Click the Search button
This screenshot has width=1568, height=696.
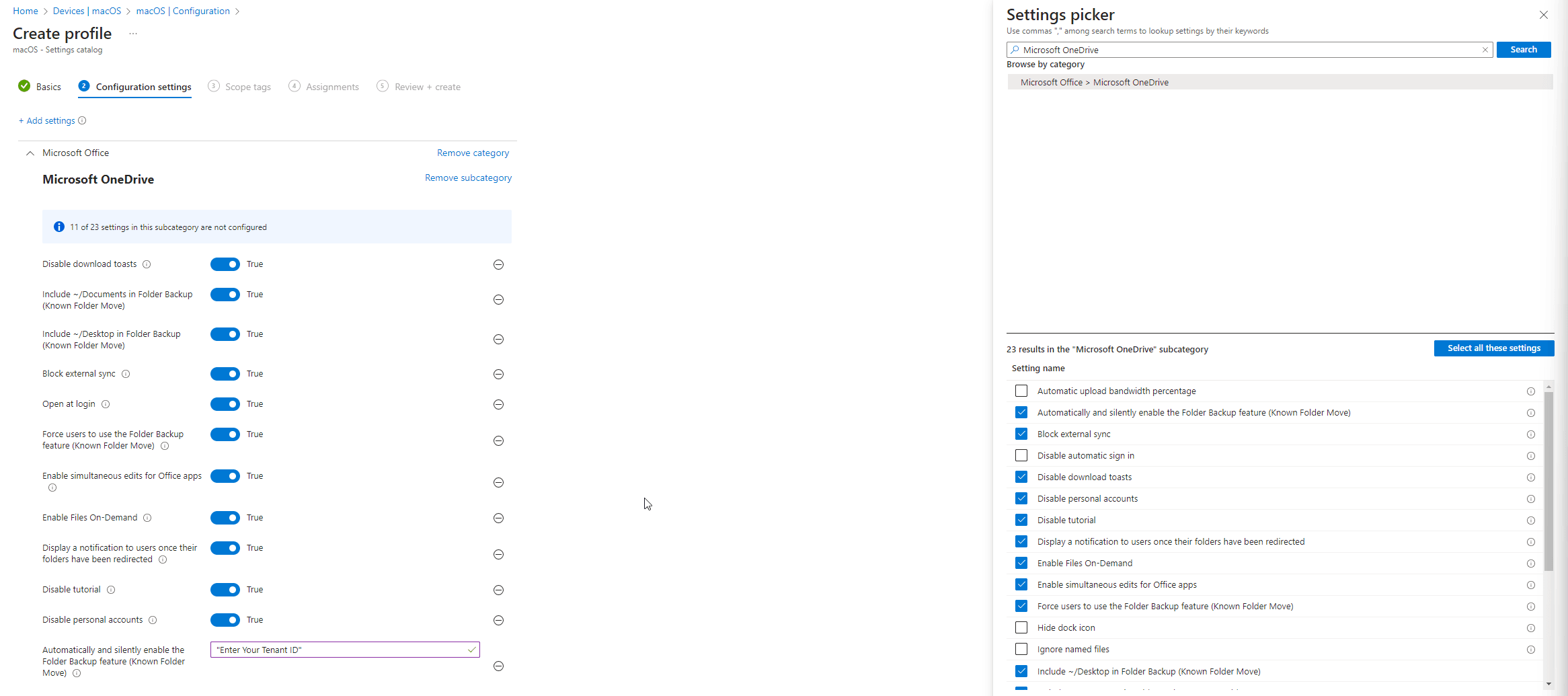click(x=1524, y=50)
